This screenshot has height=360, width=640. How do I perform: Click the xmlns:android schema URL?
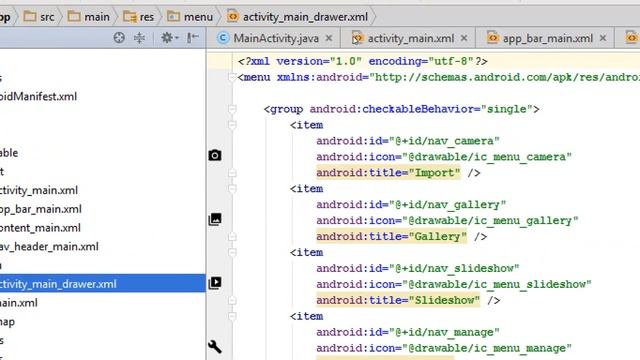click(504, 77)
